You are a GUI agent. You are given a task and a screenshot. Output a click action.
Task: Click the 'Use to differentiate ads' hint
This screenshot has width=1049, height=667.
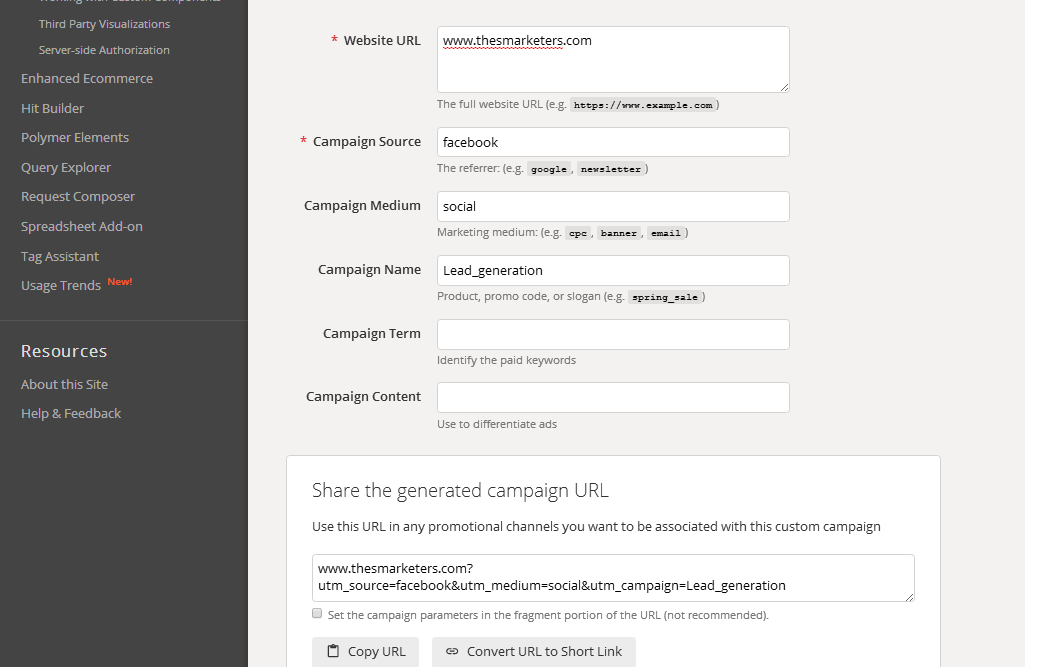click(x=497, y=424)
